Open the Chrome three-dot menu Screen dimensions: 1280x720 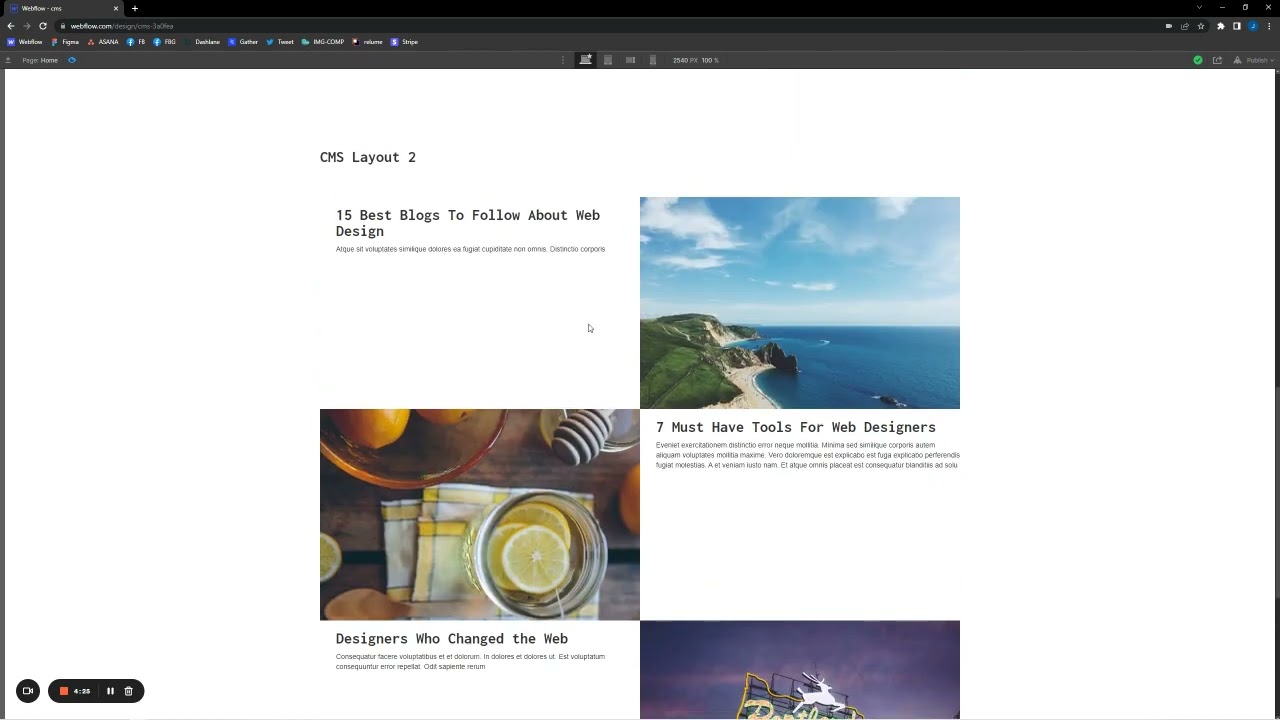[1269, 26]
